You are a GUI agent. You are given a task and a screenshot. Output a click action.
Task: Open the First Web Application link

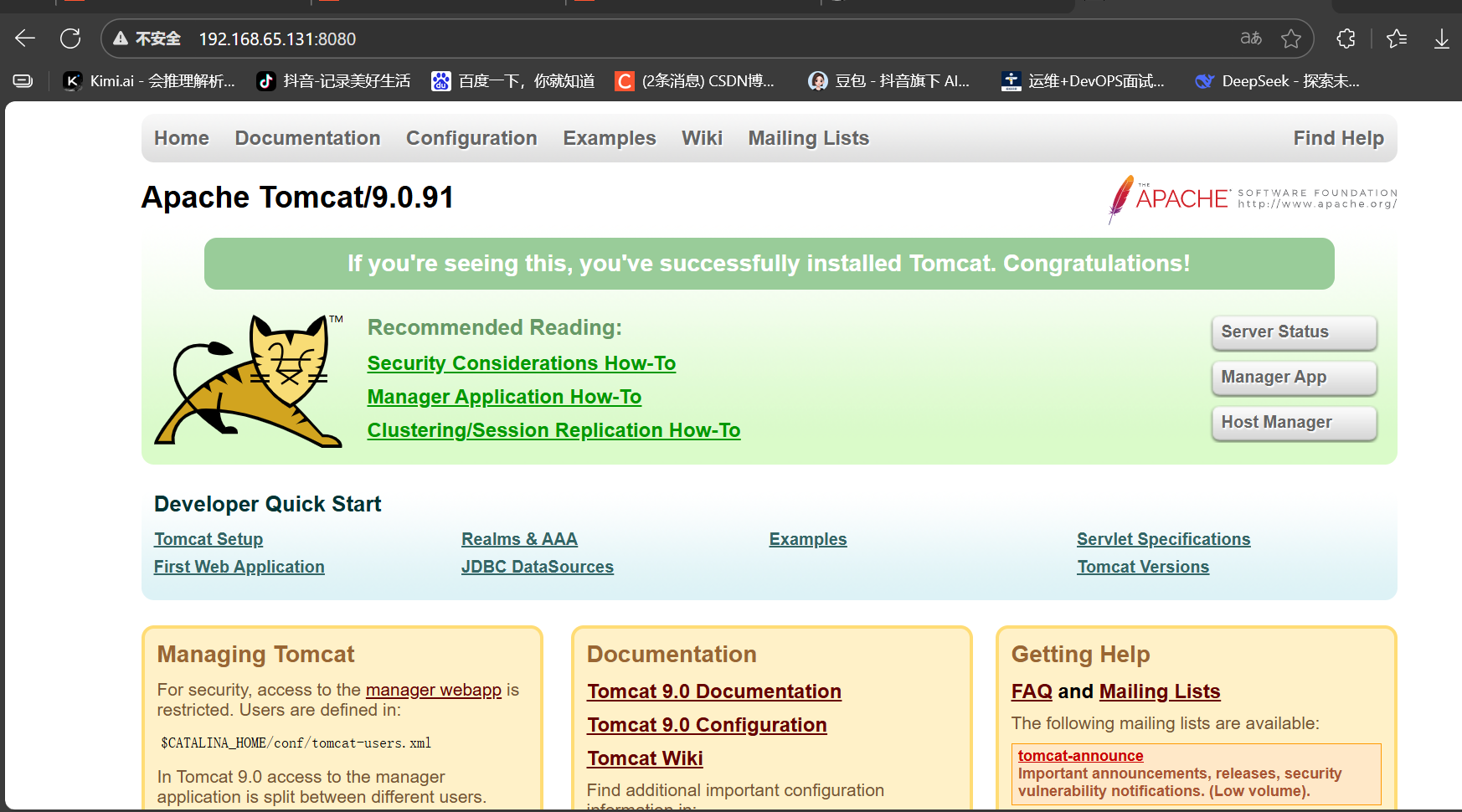point(239,567)
